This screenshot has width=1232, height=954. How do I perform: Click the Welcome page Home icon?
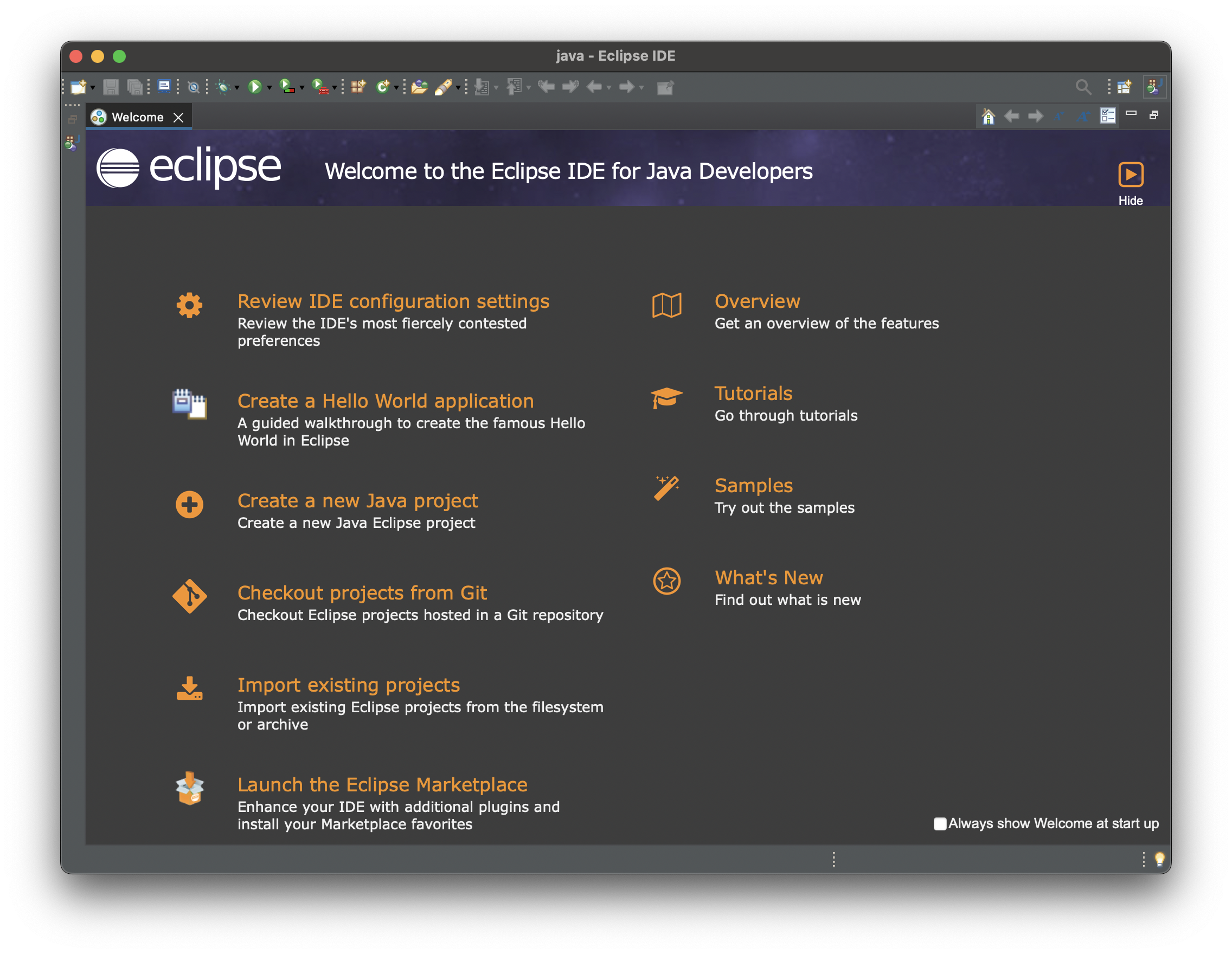[988, 117]
